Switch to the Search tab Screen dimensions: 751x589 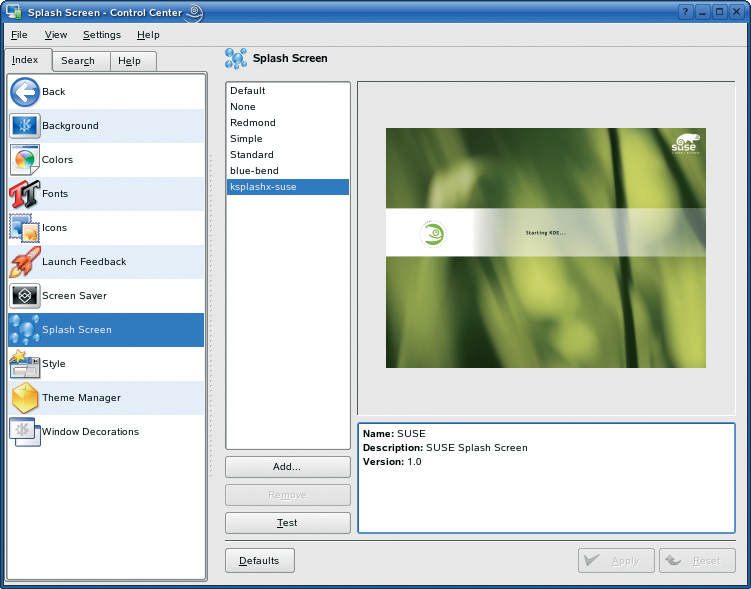81,61
